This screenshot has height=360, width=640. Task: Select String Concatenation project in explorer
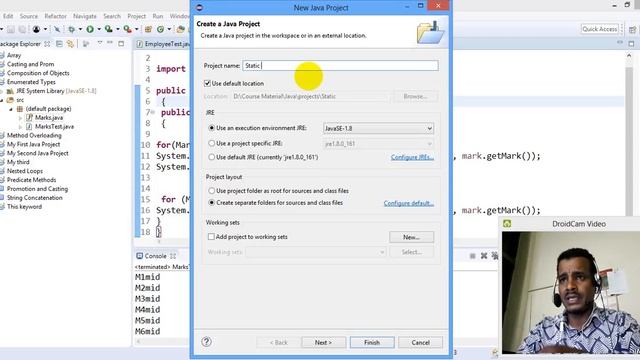click(x=35, y=198)
